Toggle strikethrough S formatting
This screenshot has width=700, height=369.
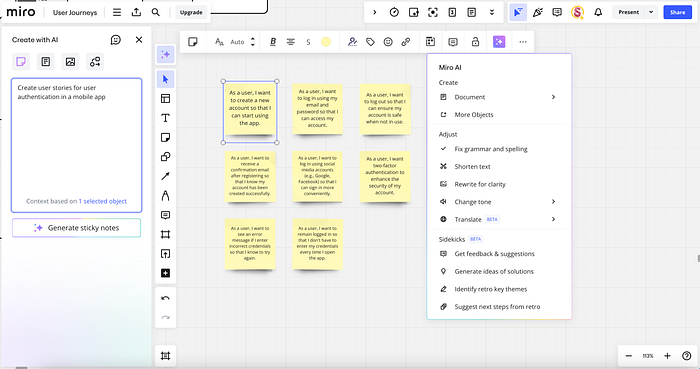308,42
